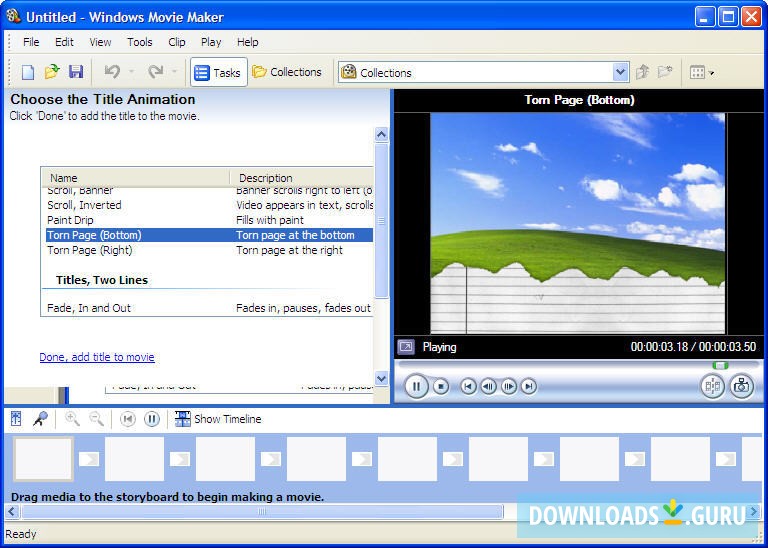This screenshot has width=768, height=548.
Task: Click the Movie Maker title bar icon
Action: pos(13,17)
